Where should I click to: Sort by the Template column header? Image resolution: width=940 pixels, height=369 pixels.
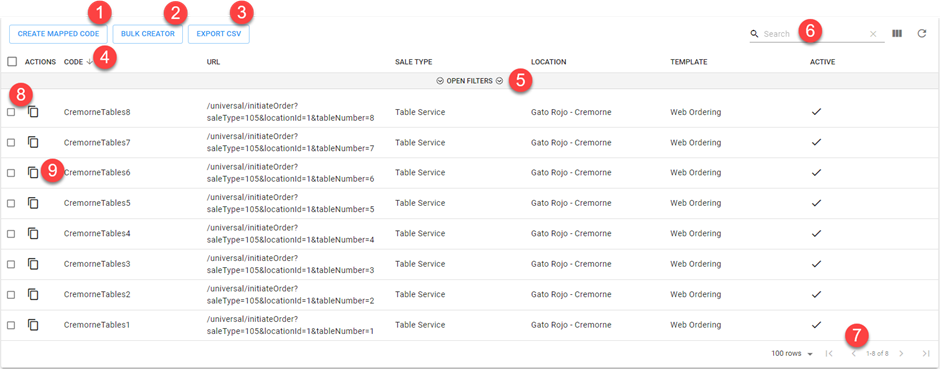point(689,62)
